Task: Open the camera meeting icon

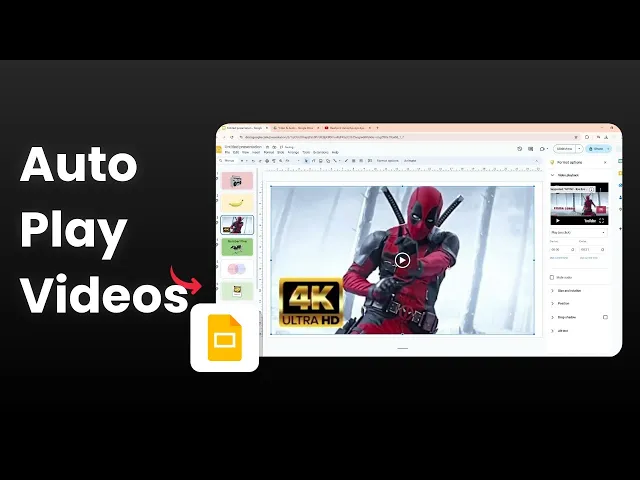Action: coord(543,149)
